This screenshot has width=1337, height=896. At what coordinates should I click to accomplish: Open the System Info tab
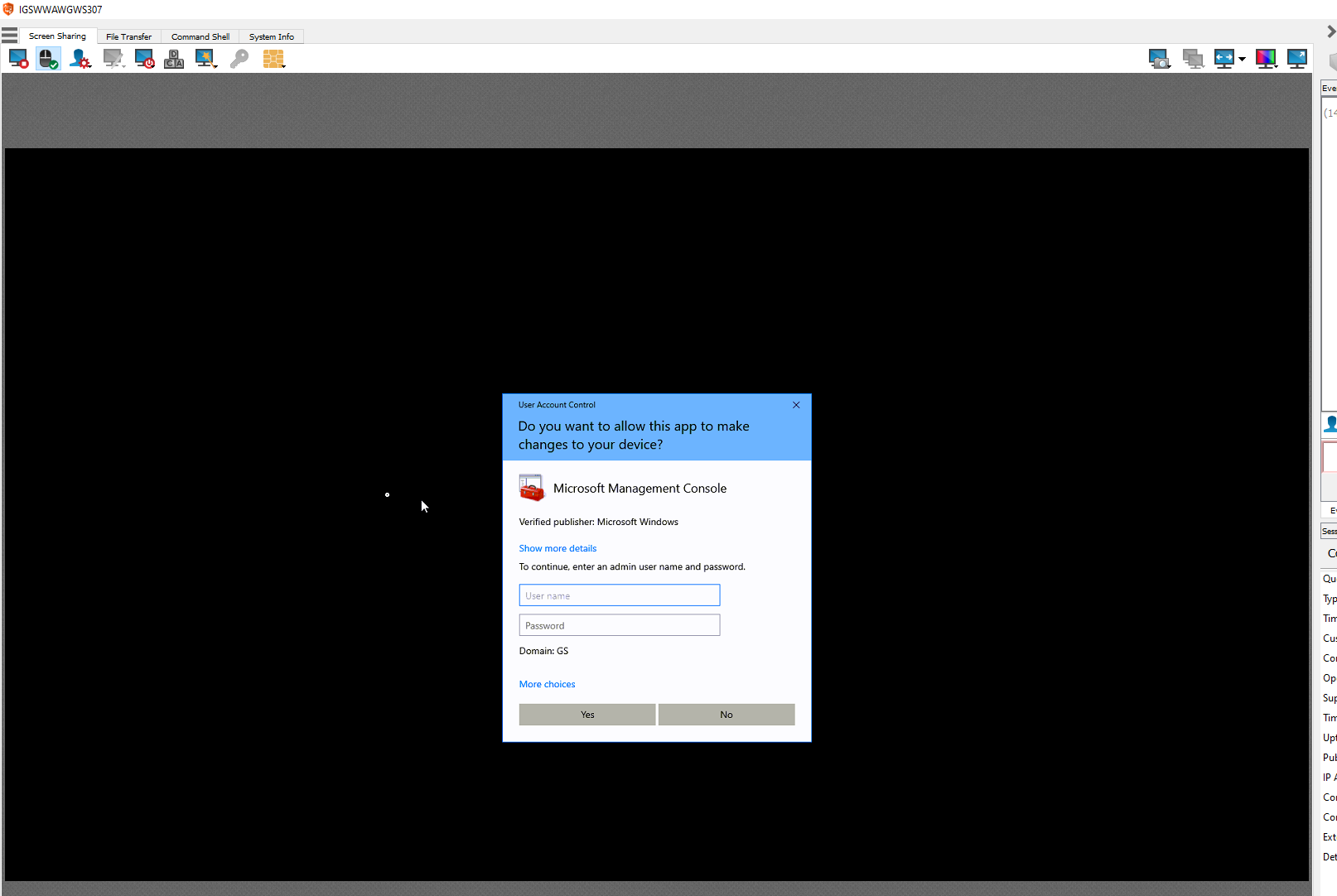272,36
